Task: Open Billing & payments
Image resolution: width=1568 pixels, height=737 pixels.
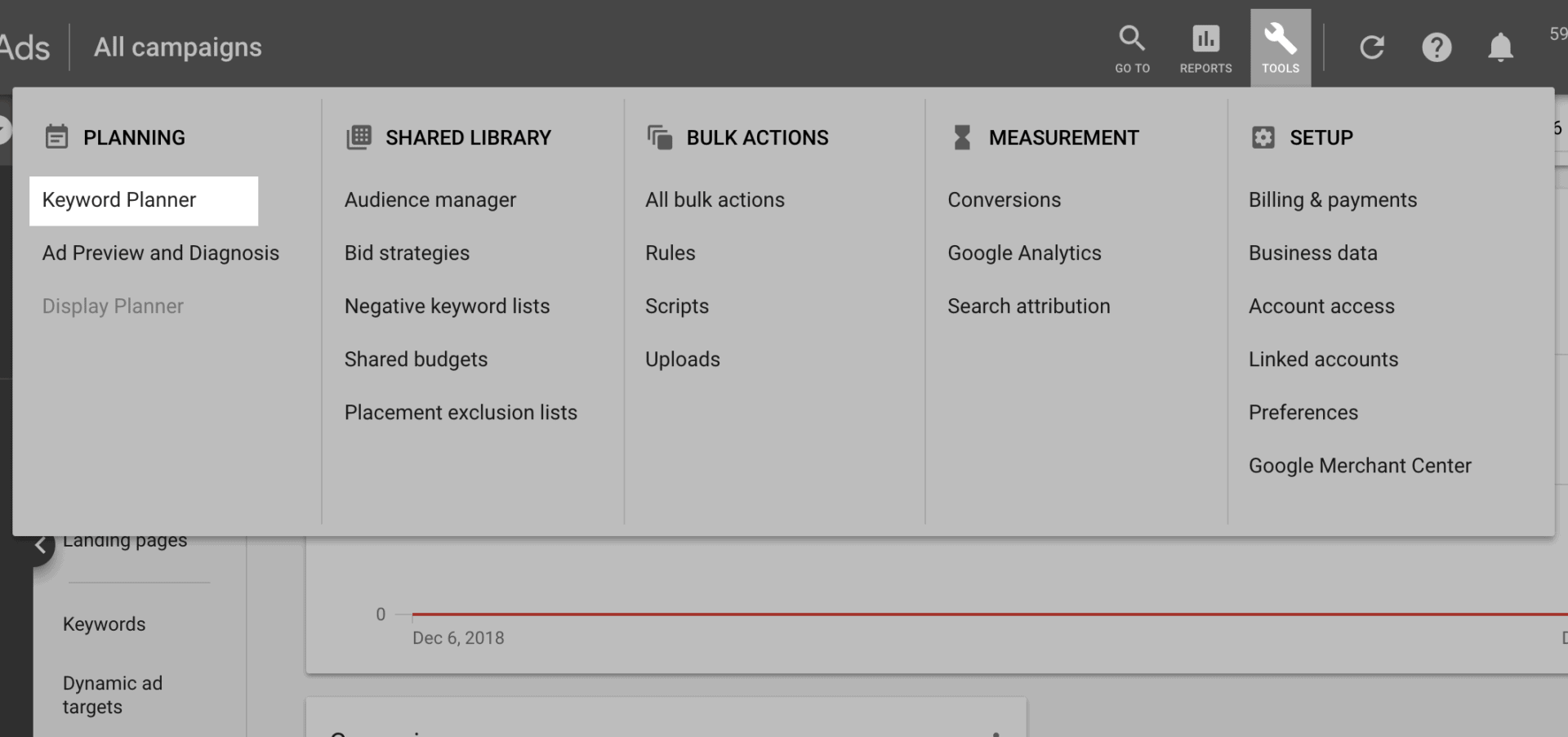Action: (1333, 199)
